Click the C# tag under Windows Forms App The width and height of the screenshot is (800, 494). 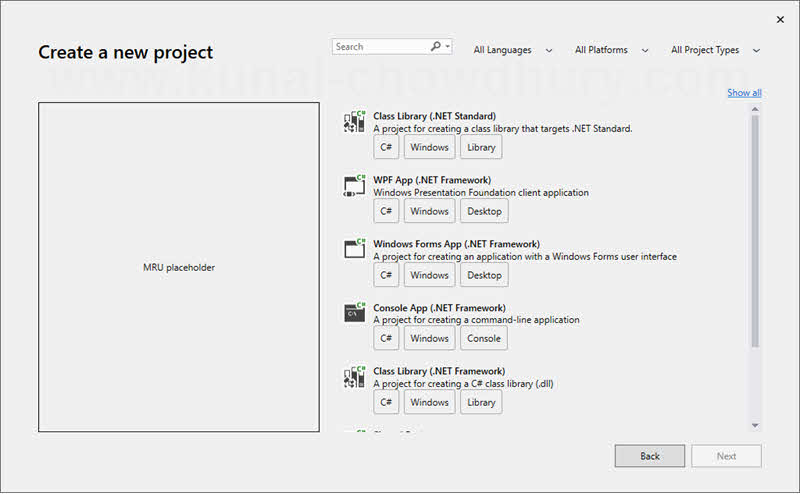(x=386, y=275)
